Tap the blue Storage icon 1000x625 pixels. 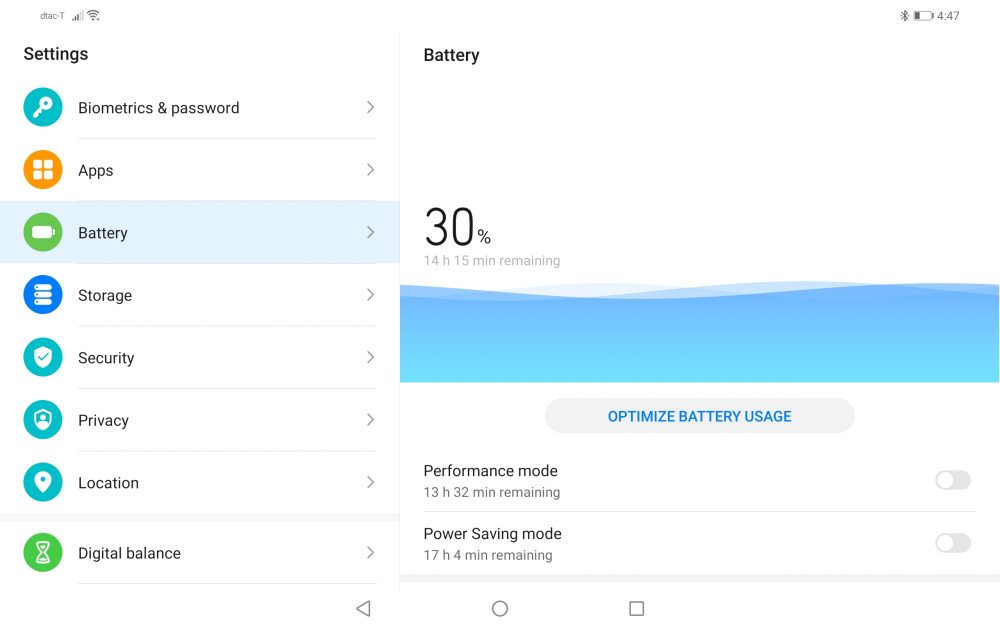click(x=43, y=295)
